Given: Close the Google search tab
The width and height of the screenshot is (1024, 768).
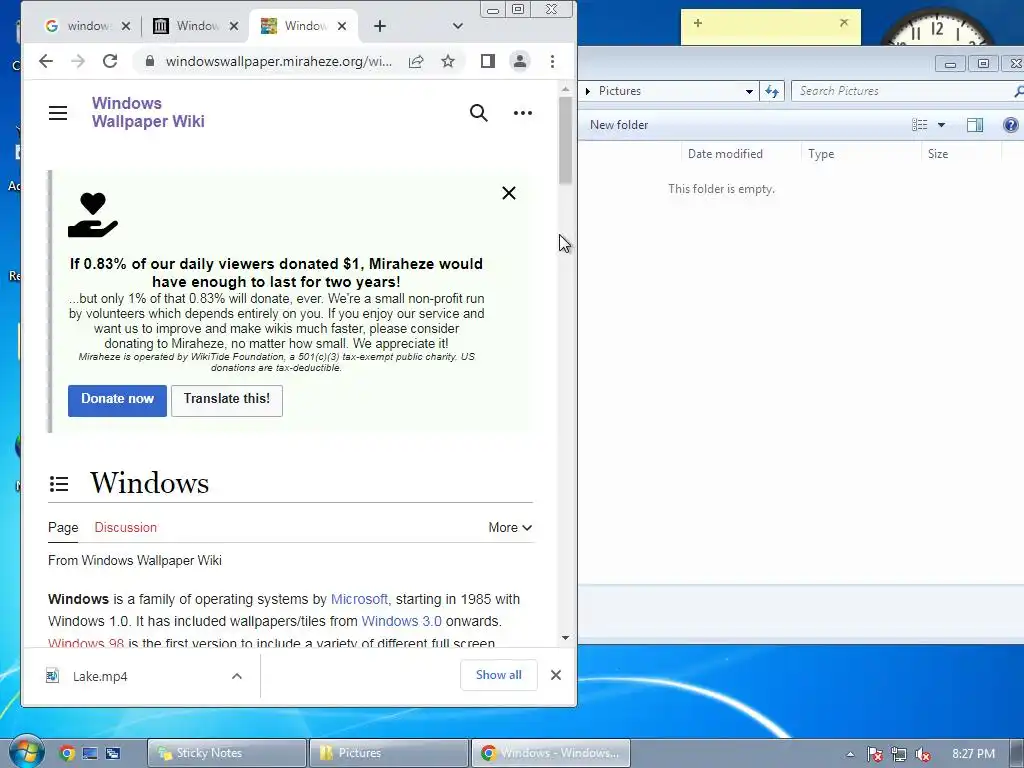Looking at the screenshot, I should click(126, 26).
